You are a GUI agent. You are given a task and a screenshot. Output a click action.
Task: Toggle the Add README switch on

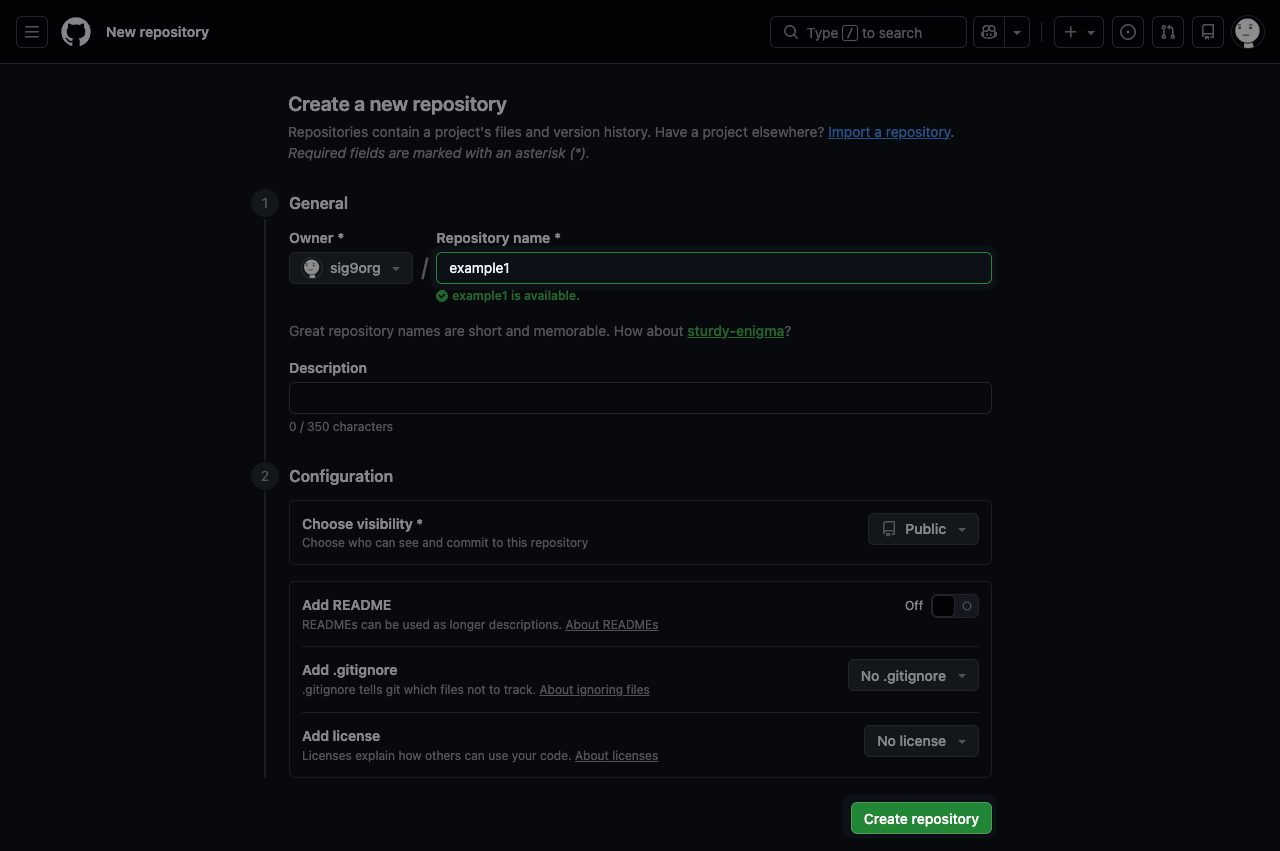coord(954,606)
